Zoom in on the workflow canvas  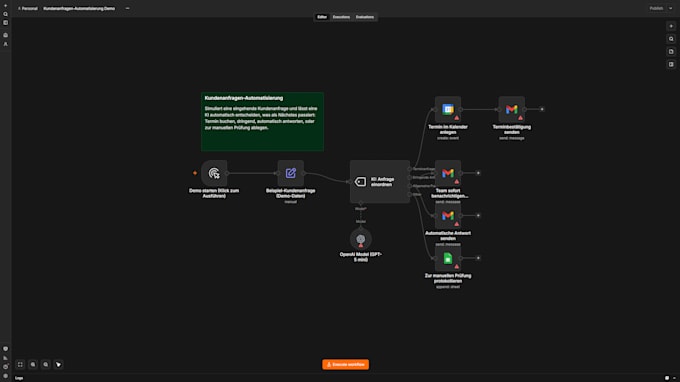33,365
